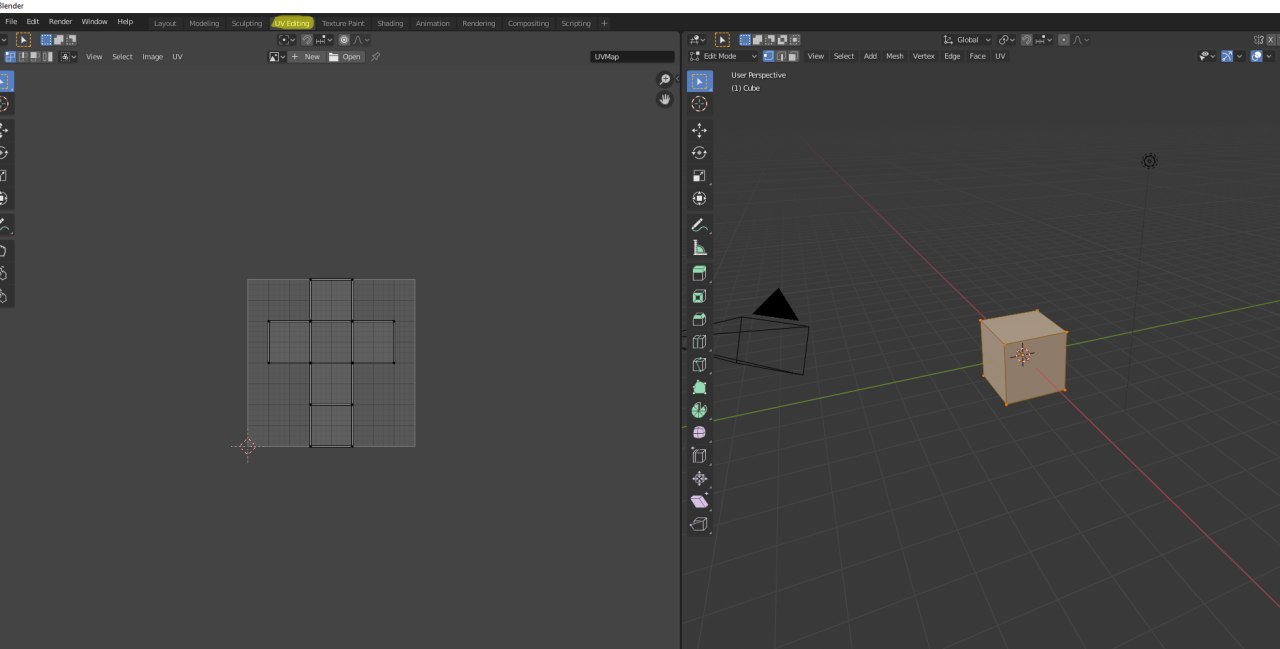This screenshot has width=1280, height=649.
Task: Click the Open image button
Action: click(x=345, y=57)
